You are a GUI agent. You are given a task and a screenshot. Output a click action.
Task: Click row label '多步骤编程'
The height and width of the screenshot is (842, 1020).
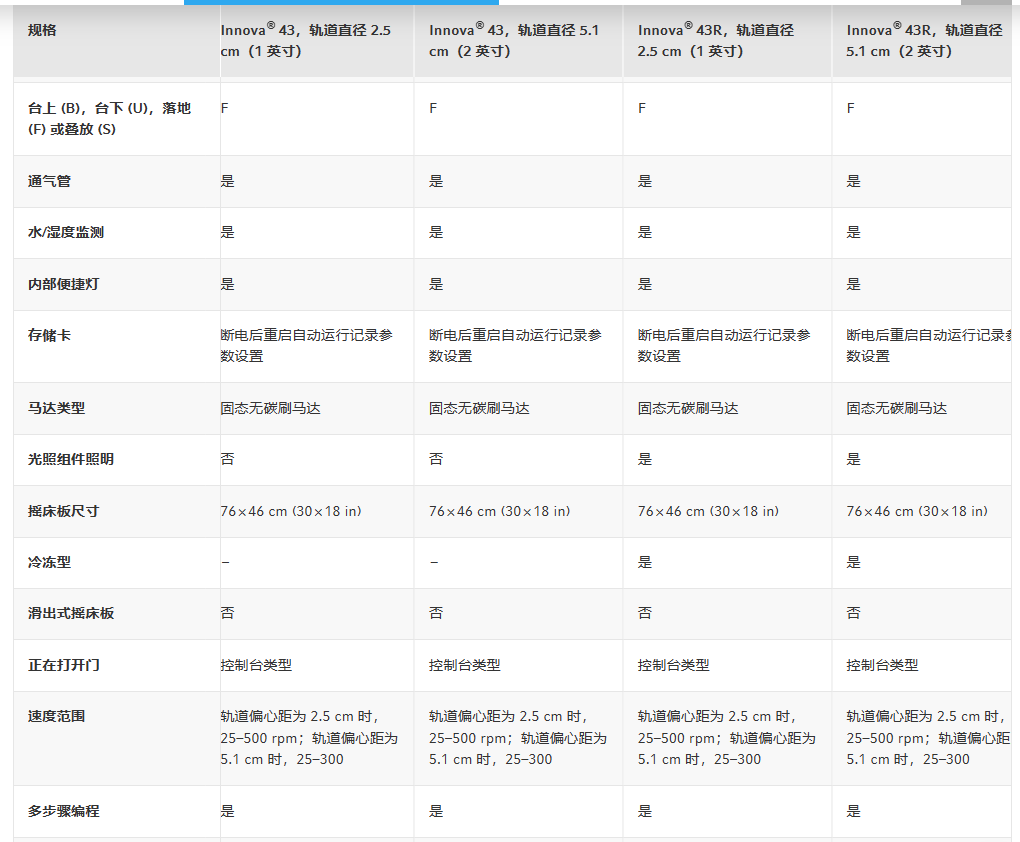coord(64,811)
